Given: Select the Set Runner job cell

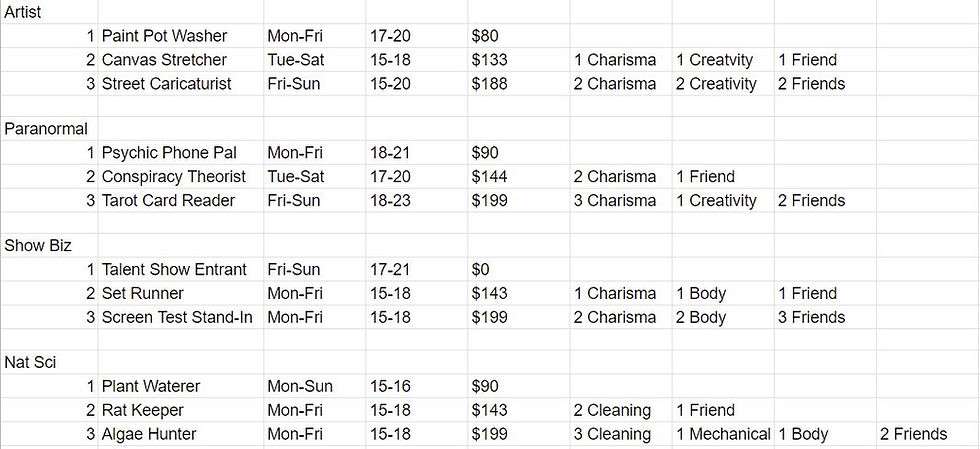Looking at the screenshot, I should click(142, 294).
